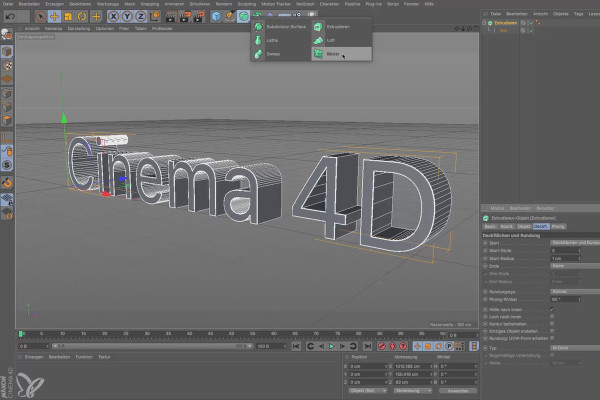Select the texture mode checkered icon
The image size is (600, 400).
[x=7, y=65]
